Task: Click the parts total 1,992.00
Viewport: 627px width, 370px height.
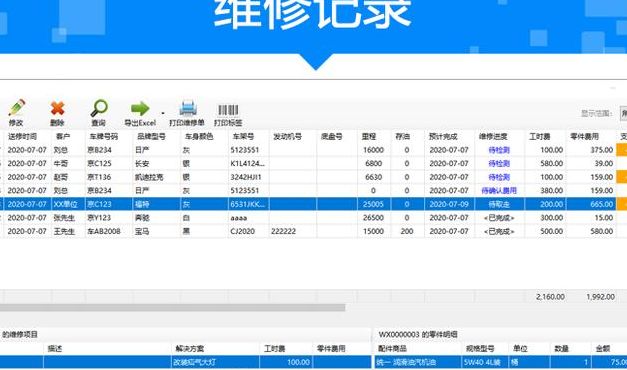Action: (601, 297)
